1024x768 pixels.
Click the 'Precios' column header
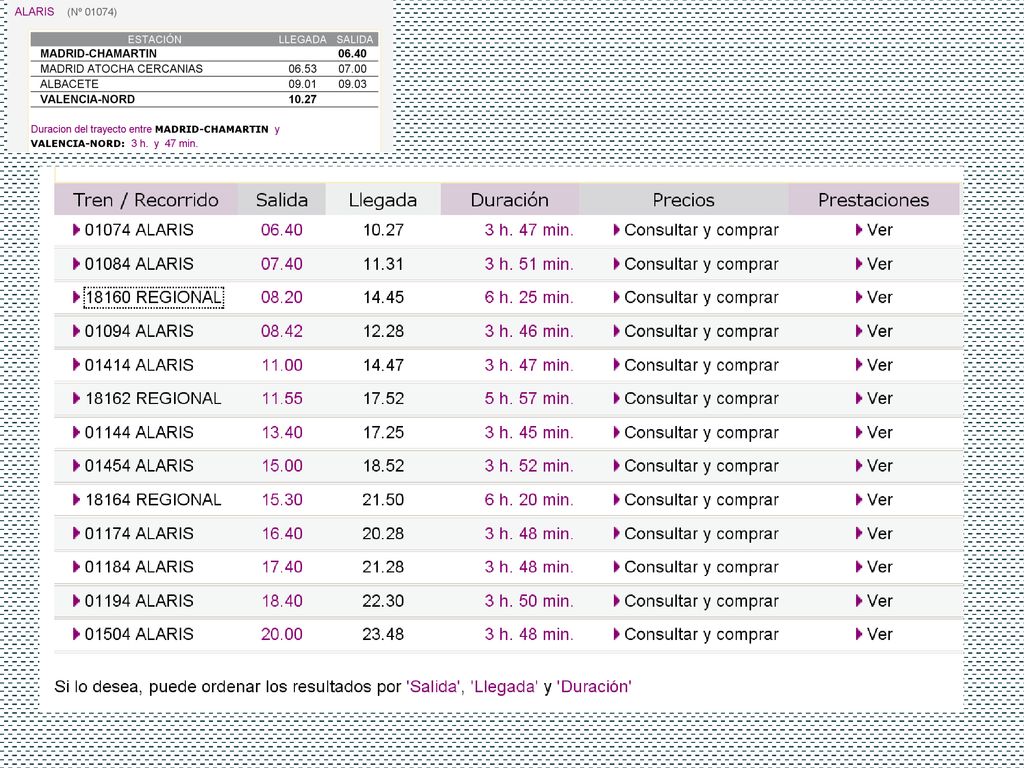[683, 200]
